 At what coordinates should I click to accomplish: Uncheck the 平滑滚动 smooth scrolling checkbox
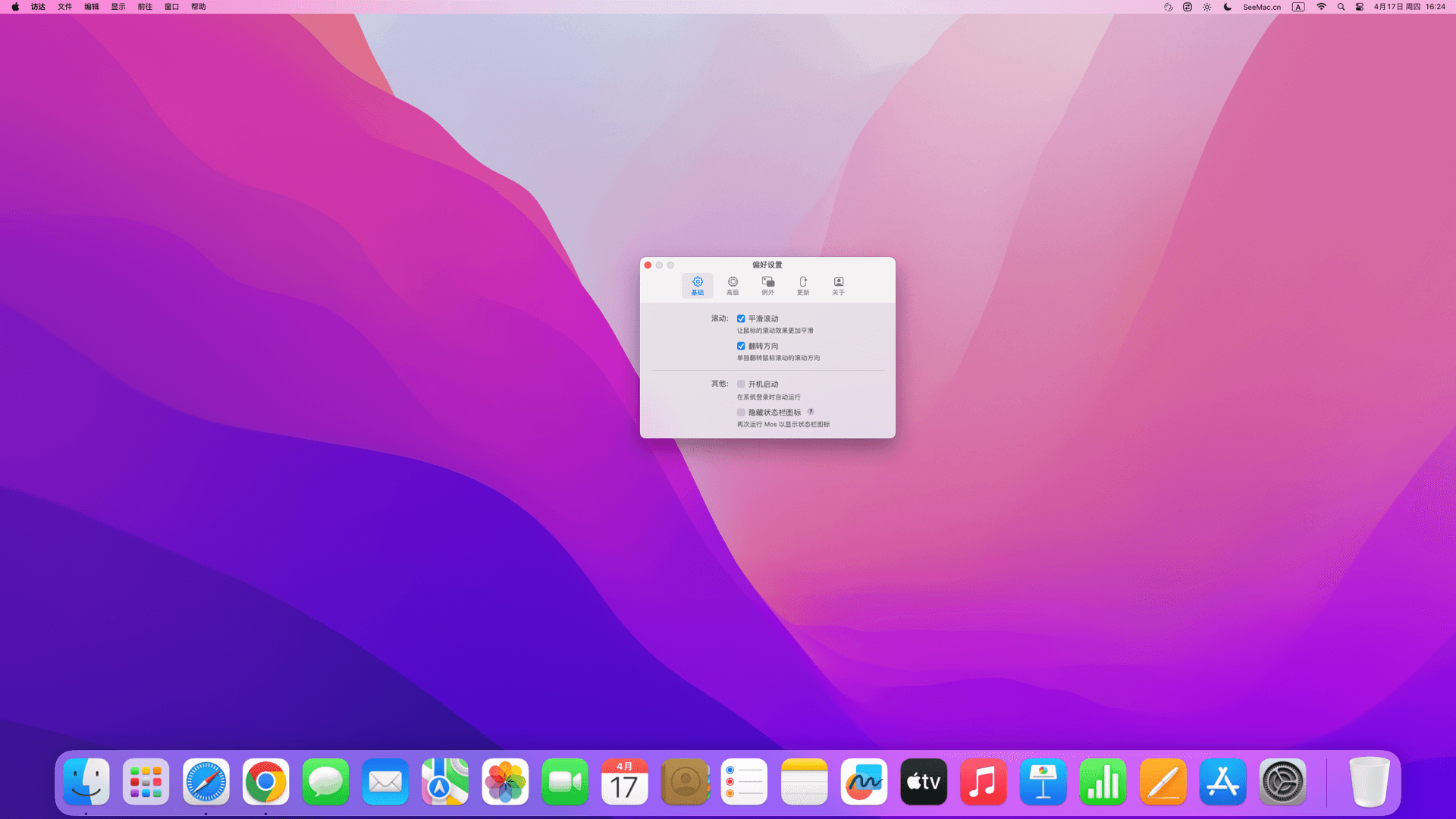tap(741, 318)
